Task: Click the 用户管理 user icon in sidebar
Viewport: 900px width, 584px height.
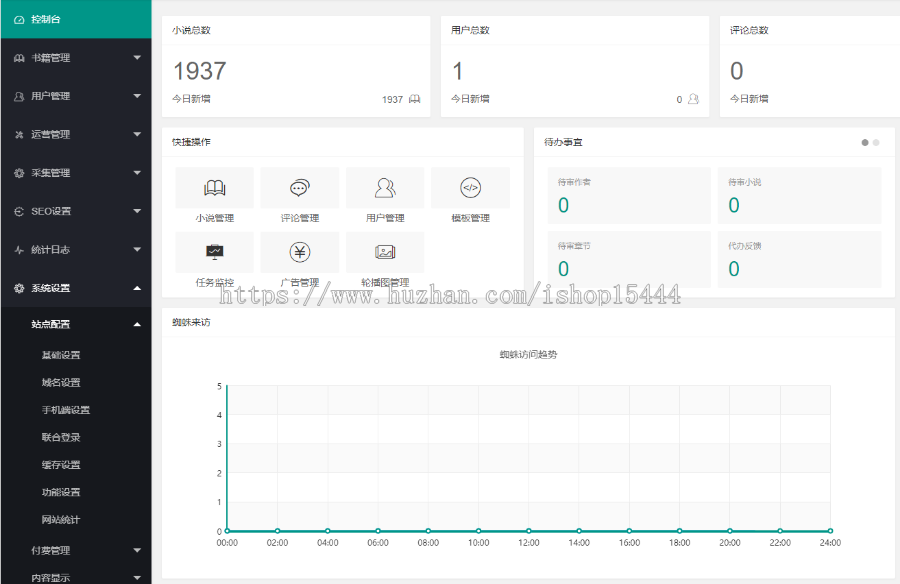Action: 19,96
